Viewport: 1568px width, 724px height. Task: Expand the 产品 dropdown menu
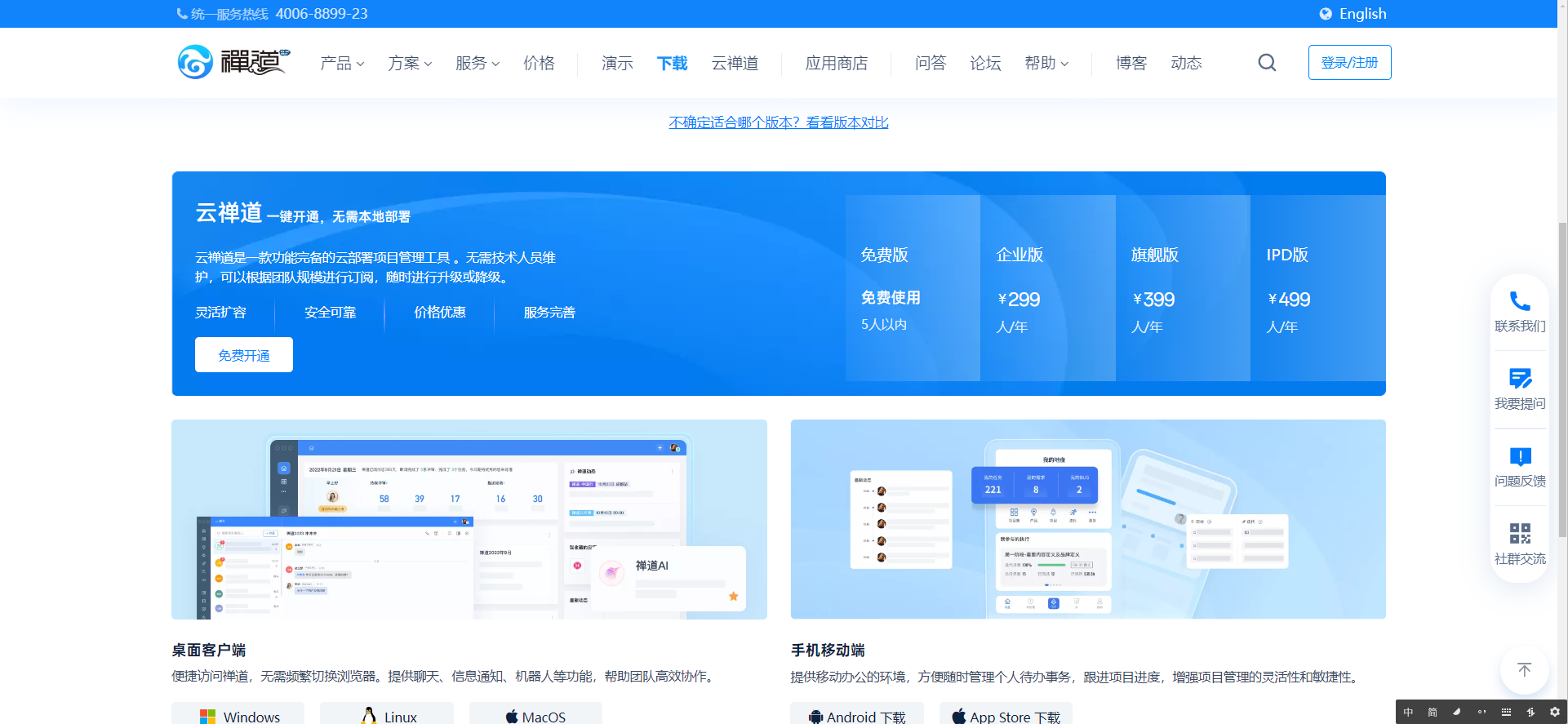click(342, 63)
